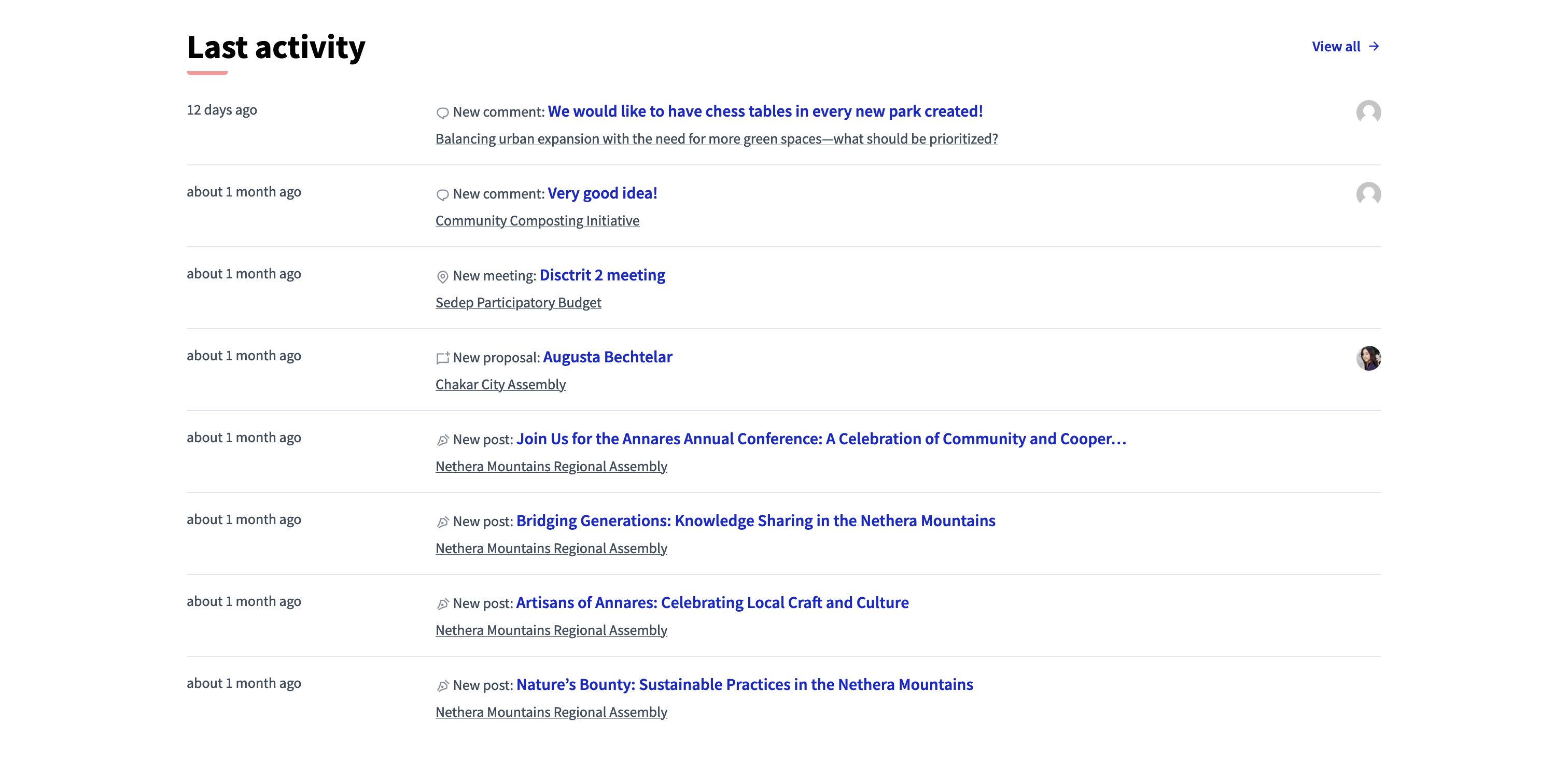The image size is (1568, 761).
Task: Visit the 'Sedep Participatory Budget' link
Action: point(518,302)
